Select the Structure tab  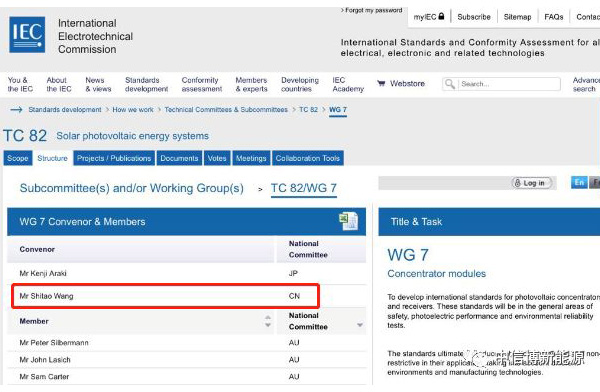52,158
